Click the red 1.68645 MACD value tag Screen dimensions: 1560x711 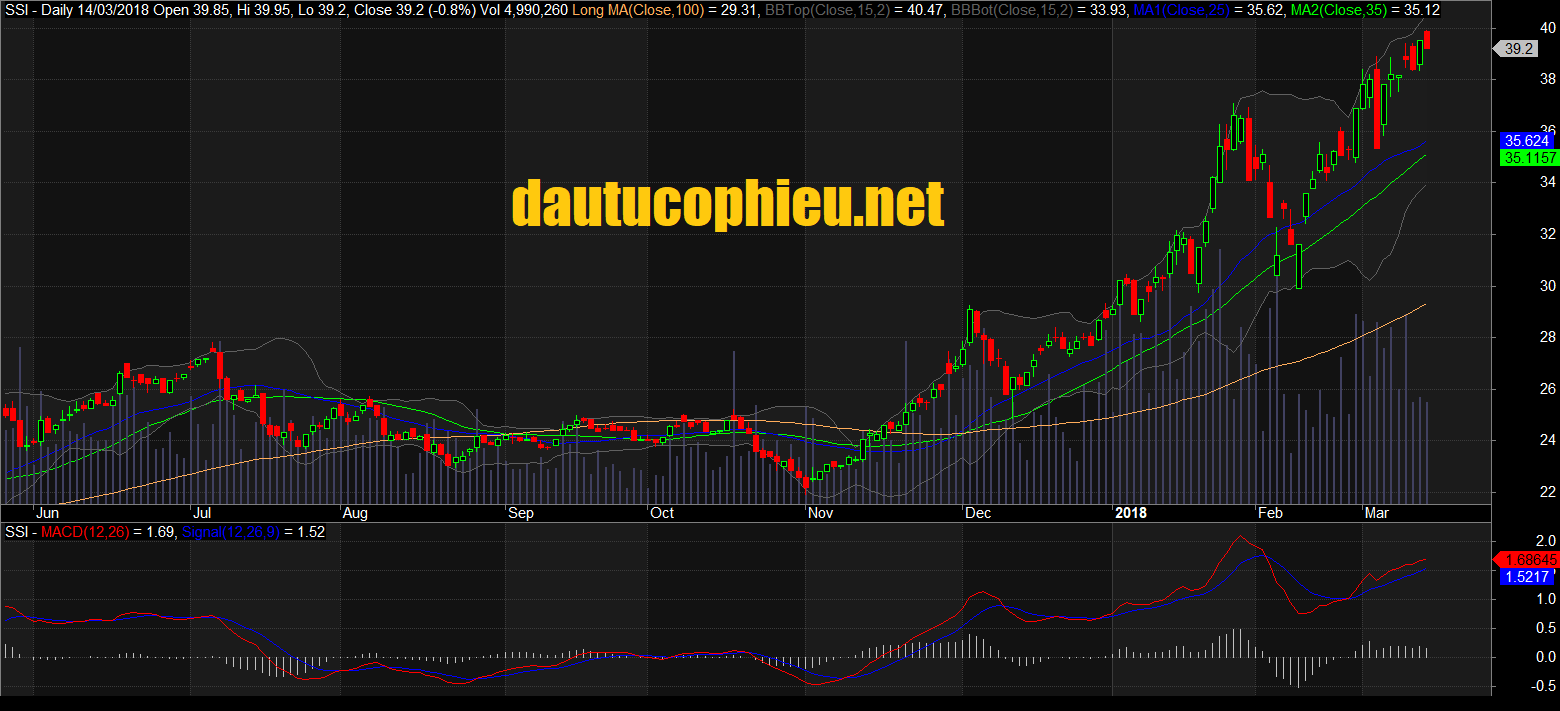point(1527,560)
